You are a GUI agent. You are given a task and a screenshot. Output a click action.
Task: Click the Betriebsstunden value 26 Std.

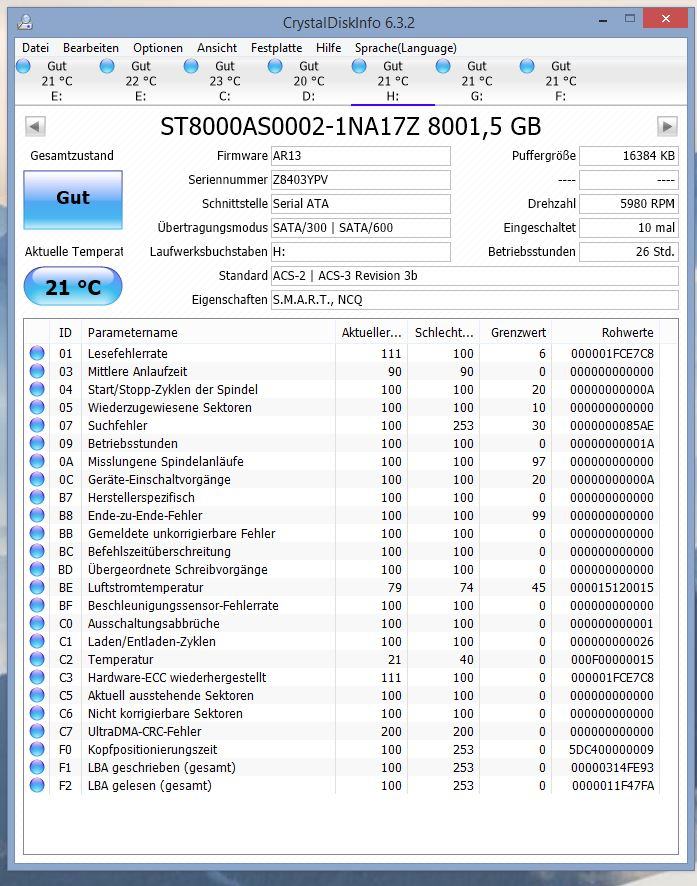tap(629, 251)
